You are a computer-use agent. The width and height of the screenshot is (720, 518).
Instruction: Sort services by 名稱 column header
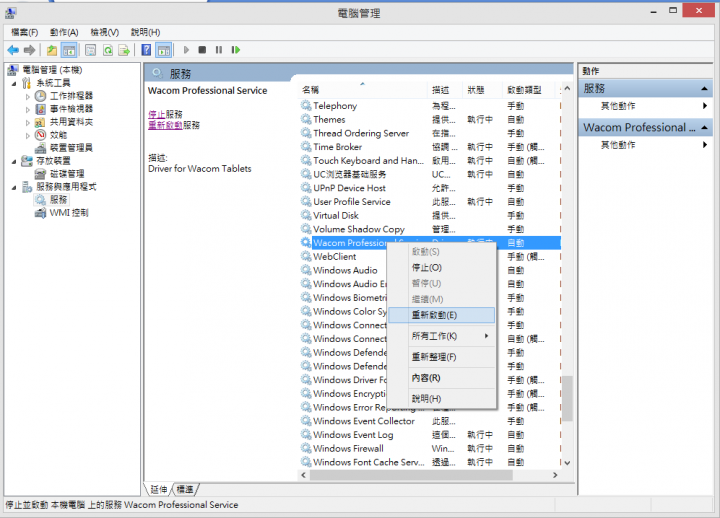363,90
